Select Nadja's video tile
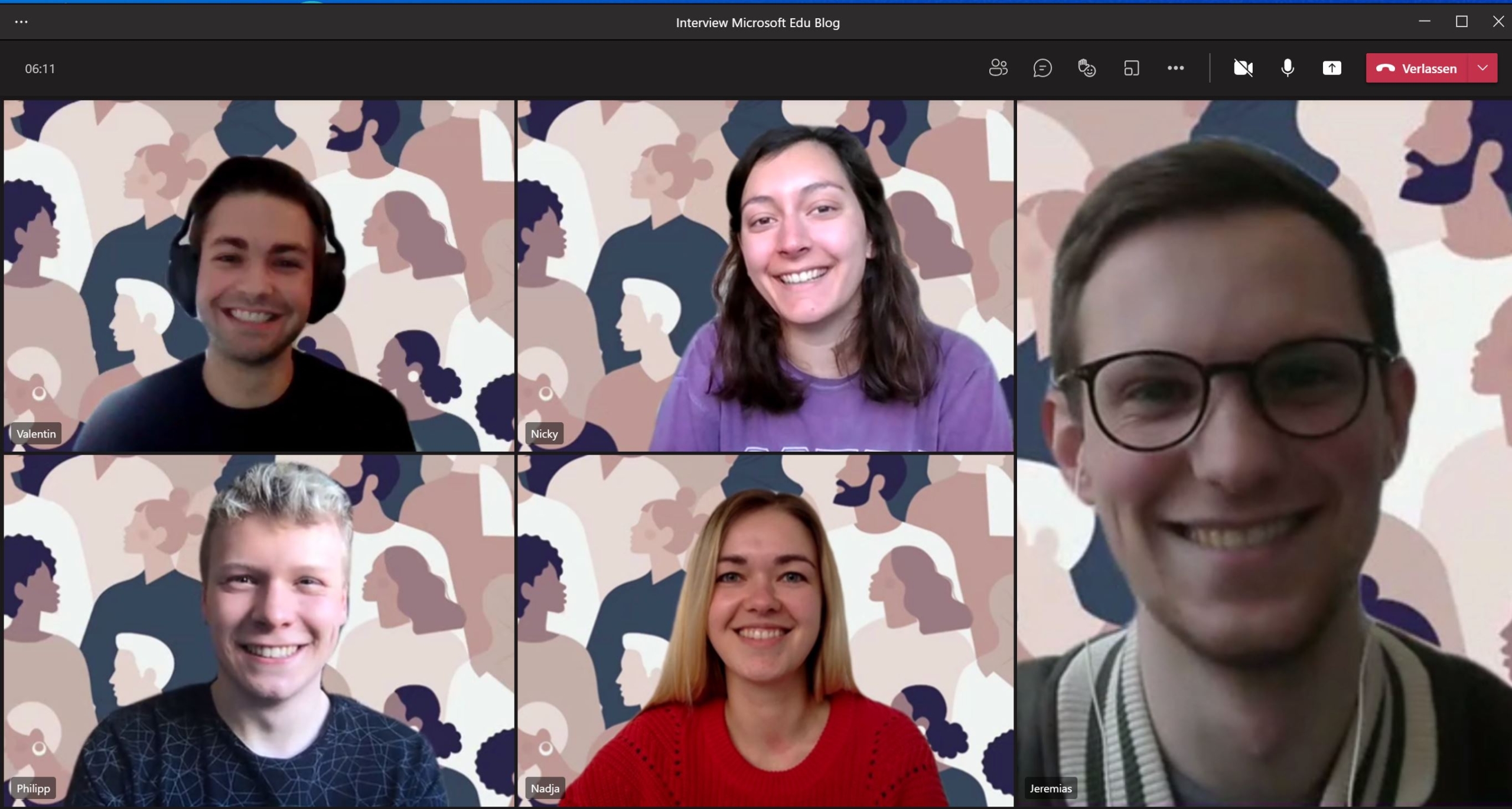 point(765,629)
